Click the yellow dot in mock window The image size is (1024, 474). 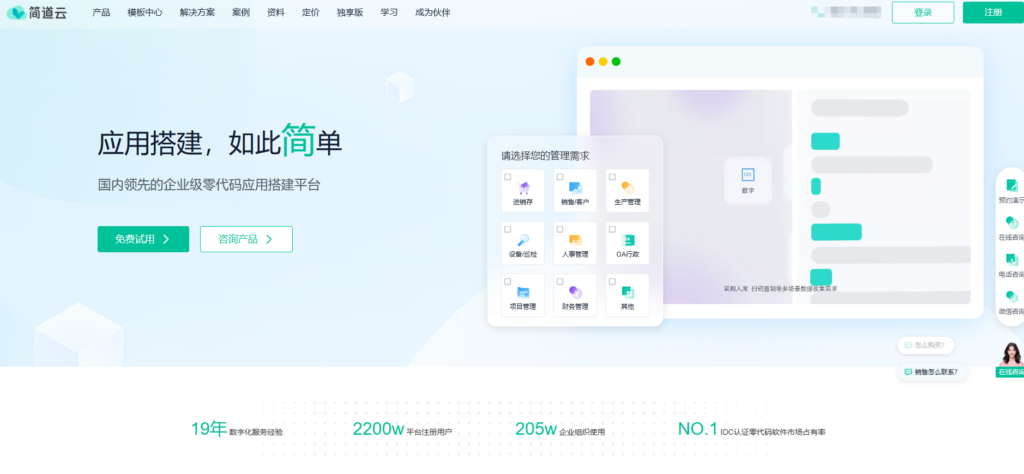click(x=603, y=61)
